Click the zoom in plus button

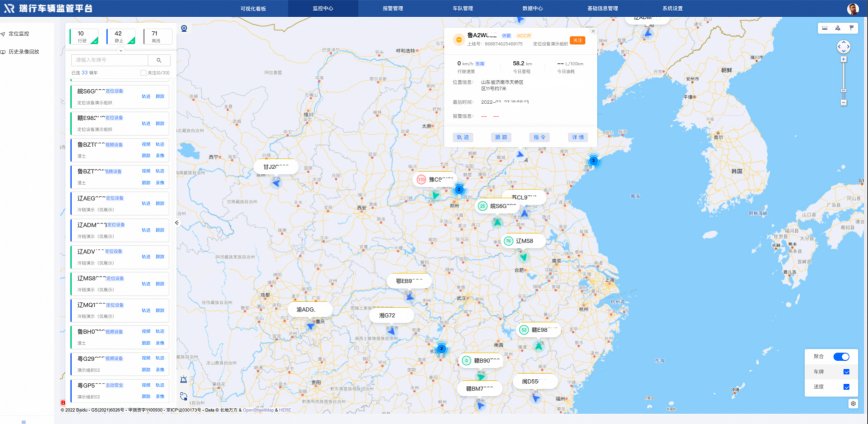844,59
